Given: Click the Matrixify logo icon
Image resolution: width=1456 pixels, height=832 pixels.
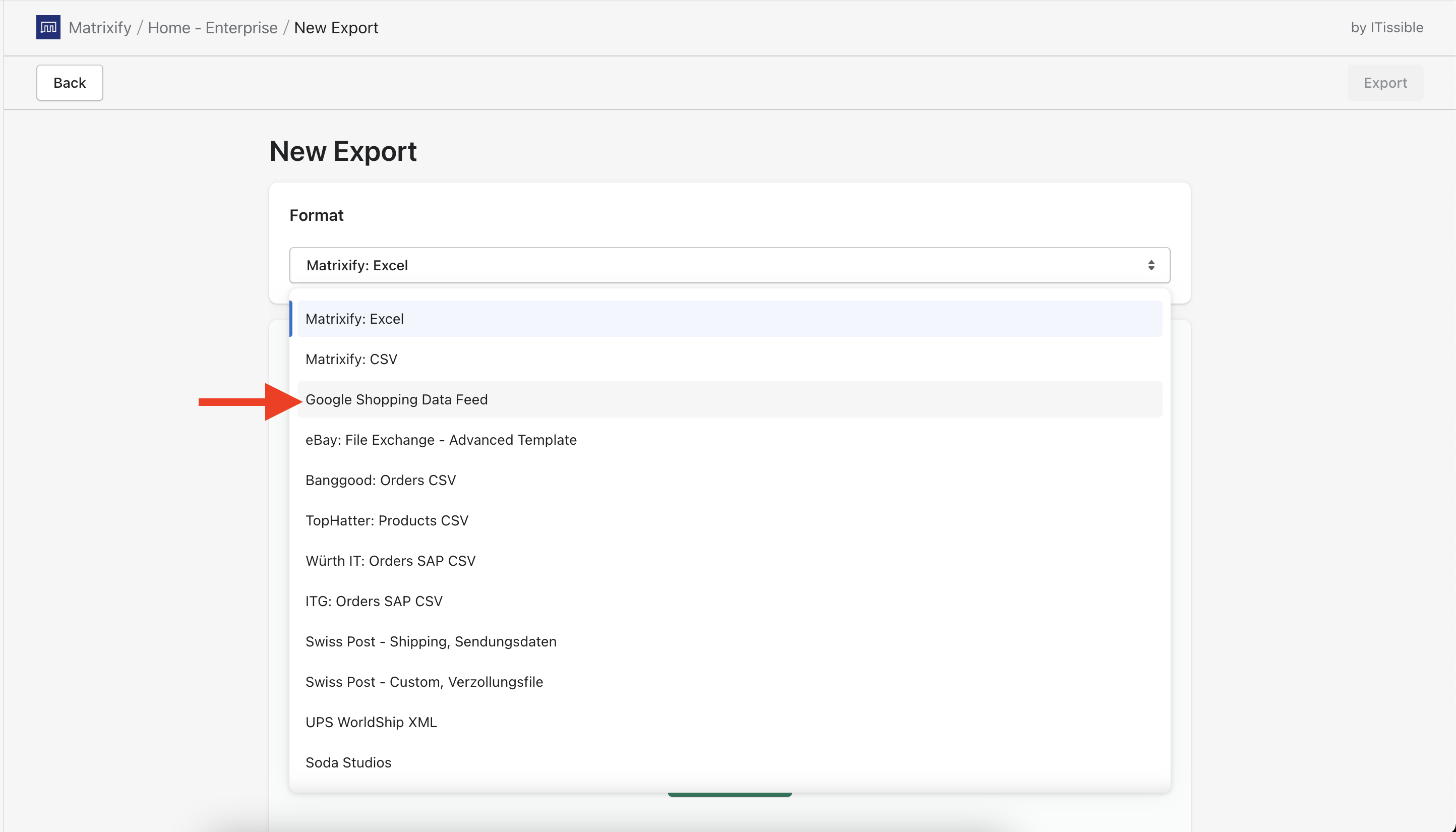Looking at the screenshot, I should 48,27.
